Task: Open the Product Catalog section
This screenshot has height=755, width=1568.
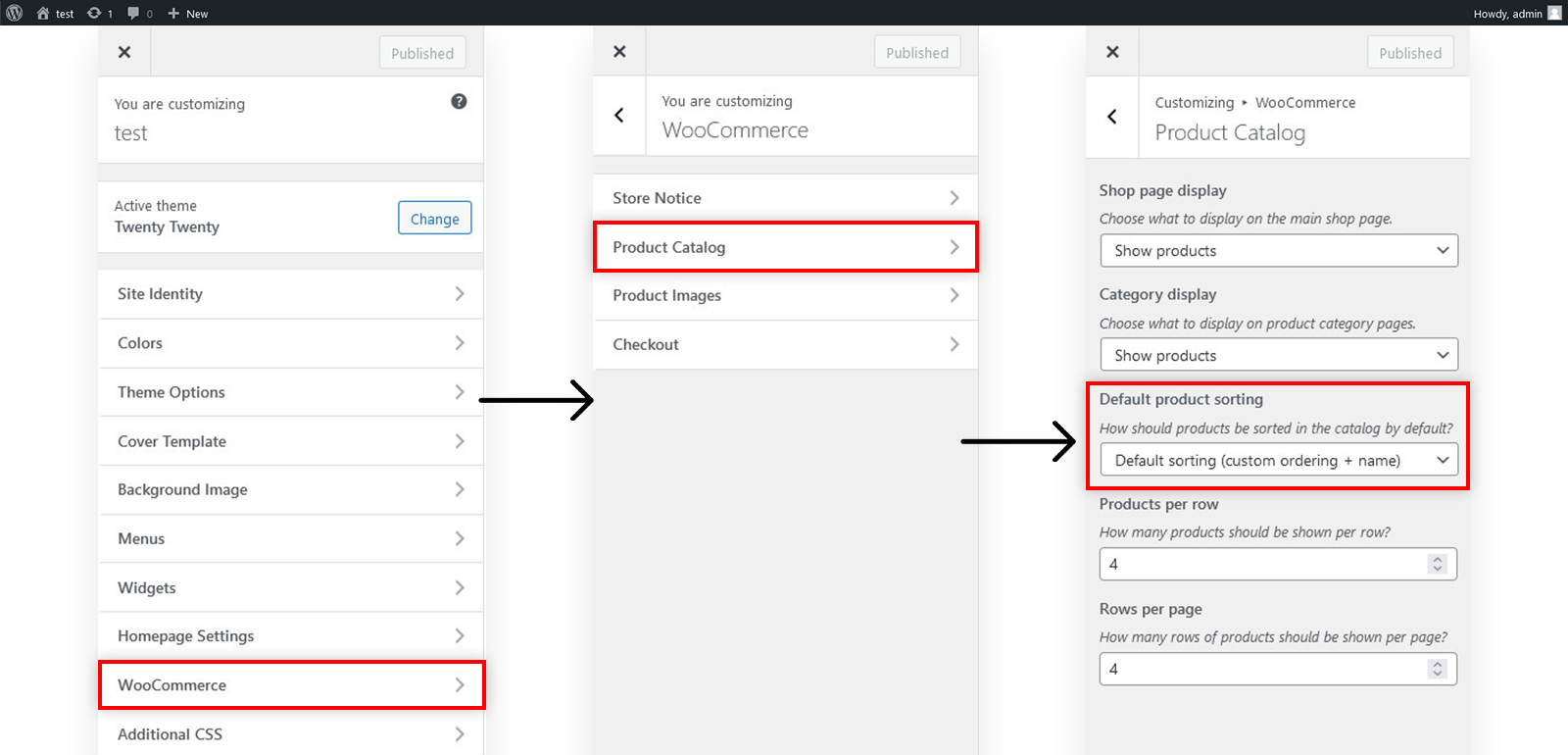Action: 786,247
